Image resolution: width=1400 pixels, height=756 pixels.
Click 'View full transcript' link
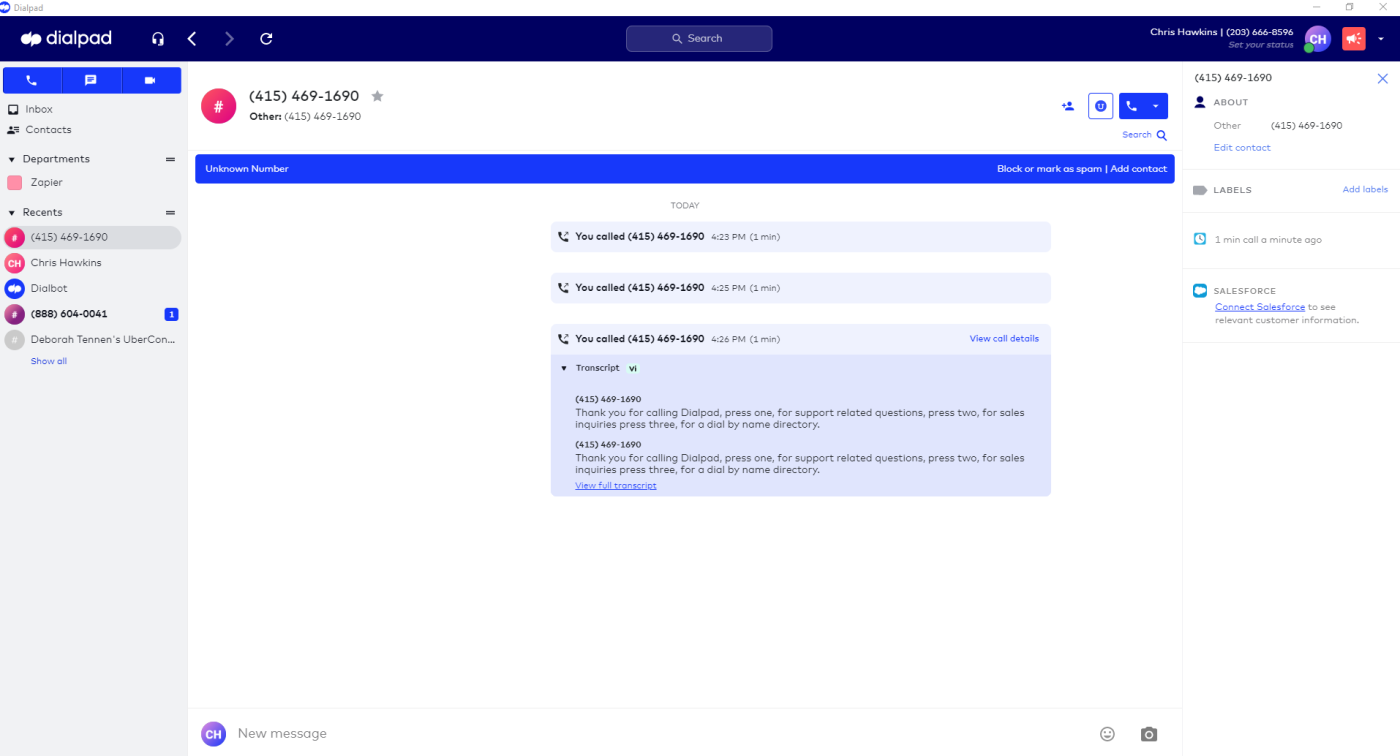[616, 486]
